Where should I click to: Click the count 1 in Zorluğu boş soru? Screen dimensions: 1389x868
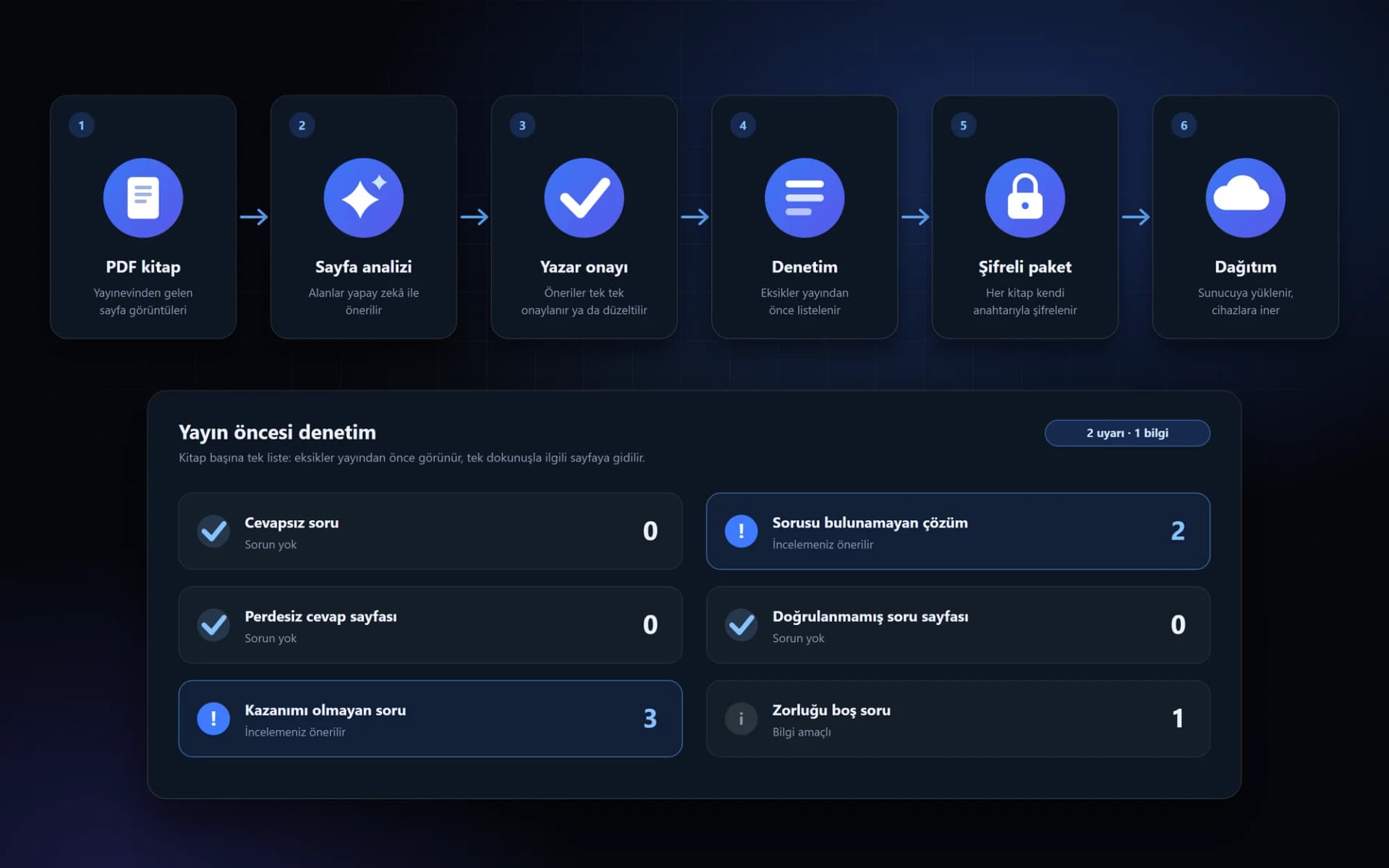pyautogui.click(x=1178, y=718)
